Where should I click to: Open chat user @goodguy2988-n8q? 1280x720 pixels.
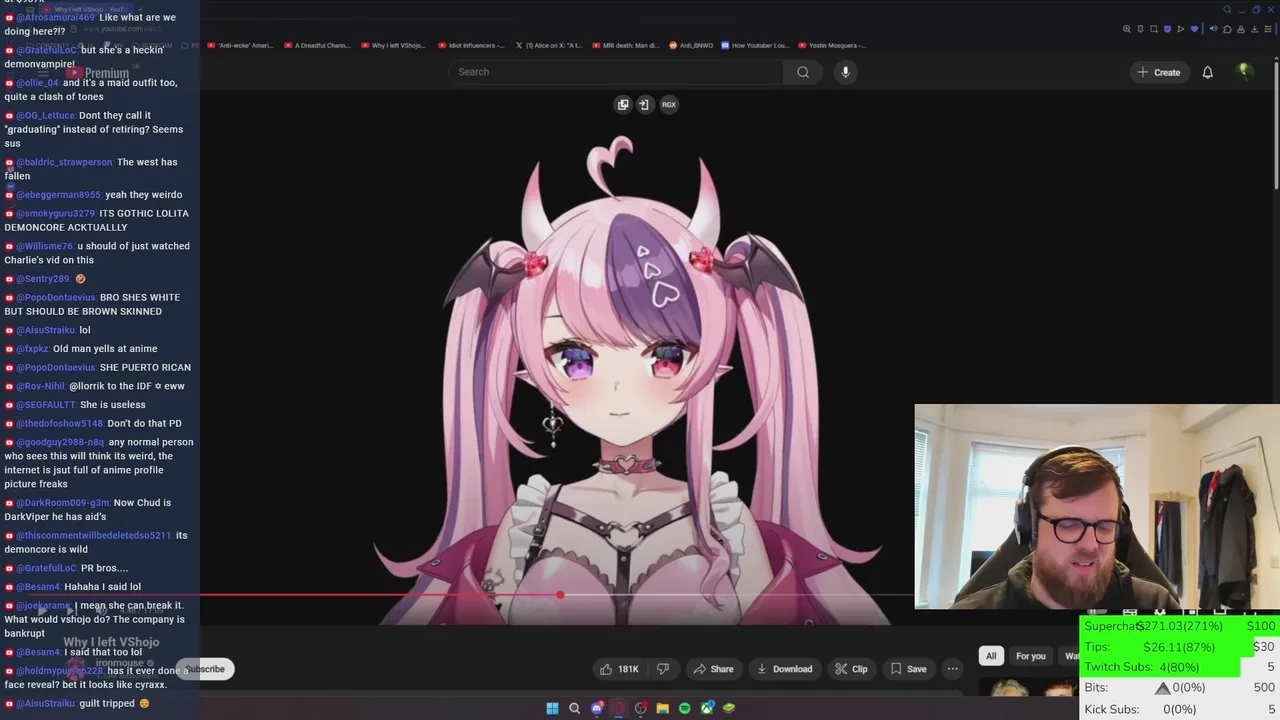60,442
